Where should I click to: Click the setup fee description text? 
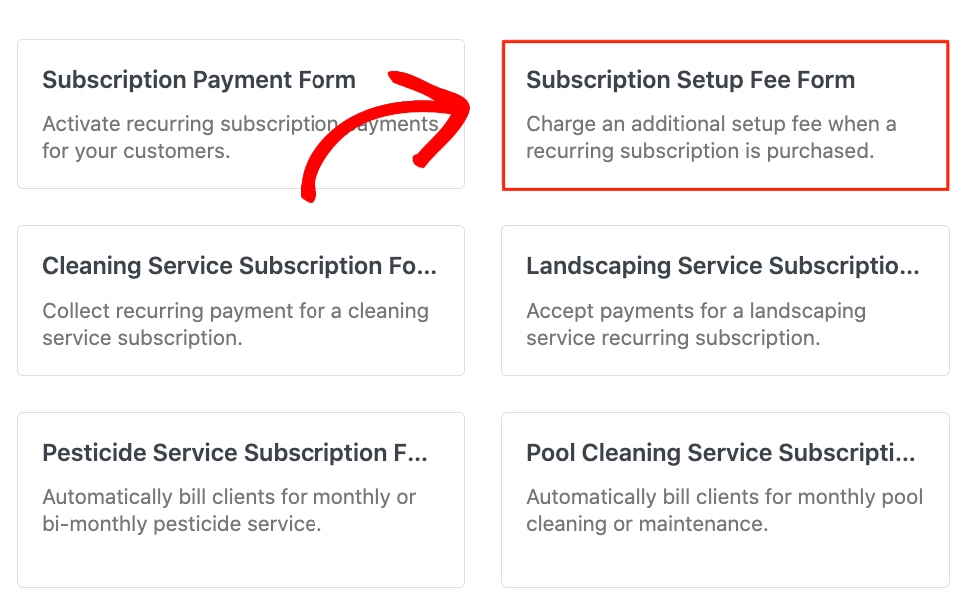tap(712, 137)
